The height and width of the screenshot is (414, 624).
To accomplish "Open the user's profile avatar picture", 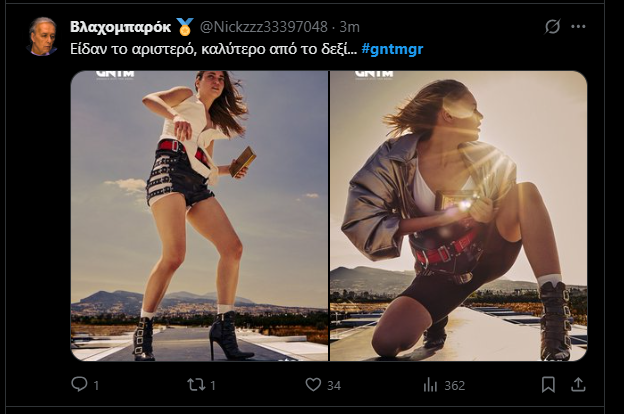I will click(43, 36).
